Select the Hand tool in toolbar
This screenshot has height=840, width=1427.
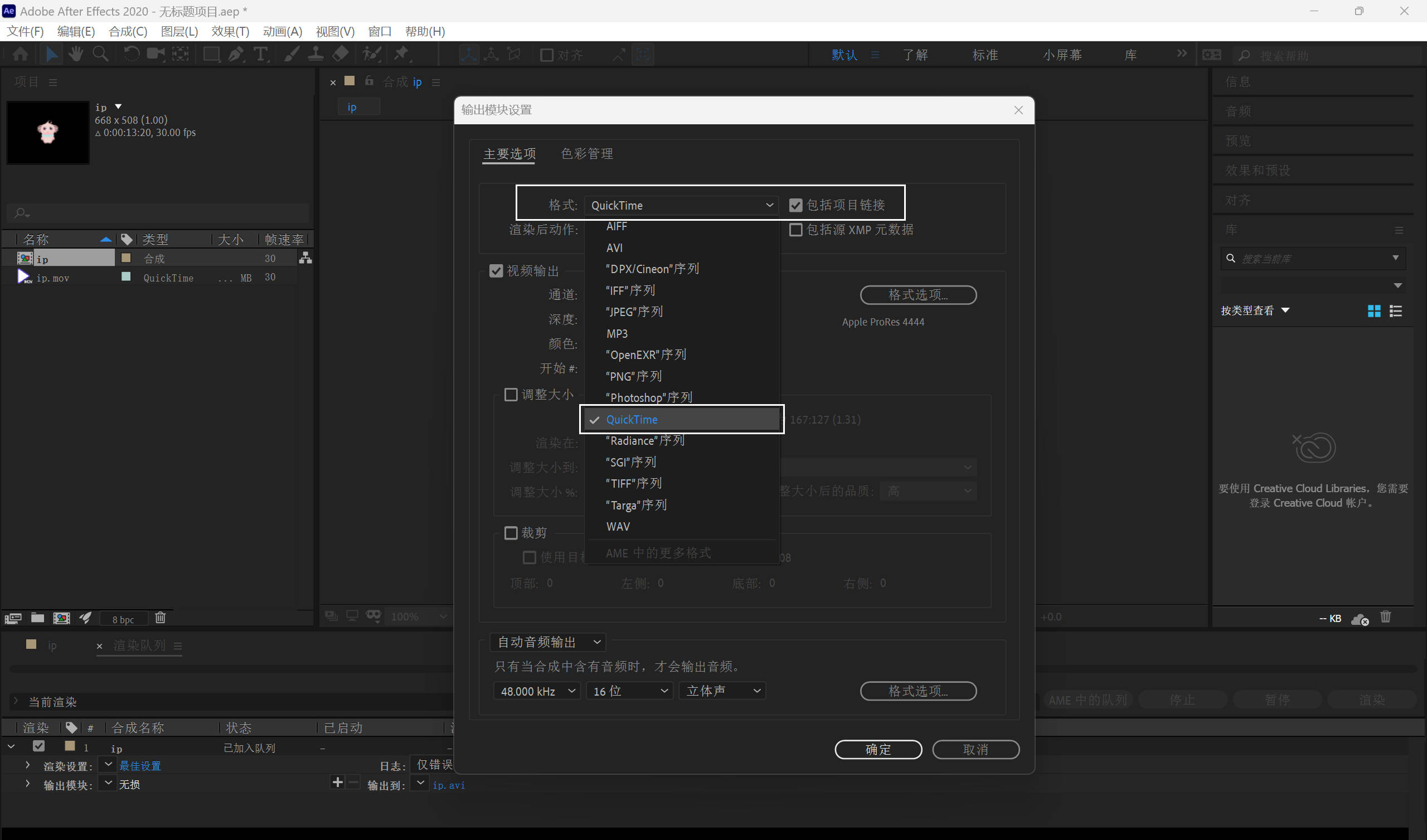75,55
